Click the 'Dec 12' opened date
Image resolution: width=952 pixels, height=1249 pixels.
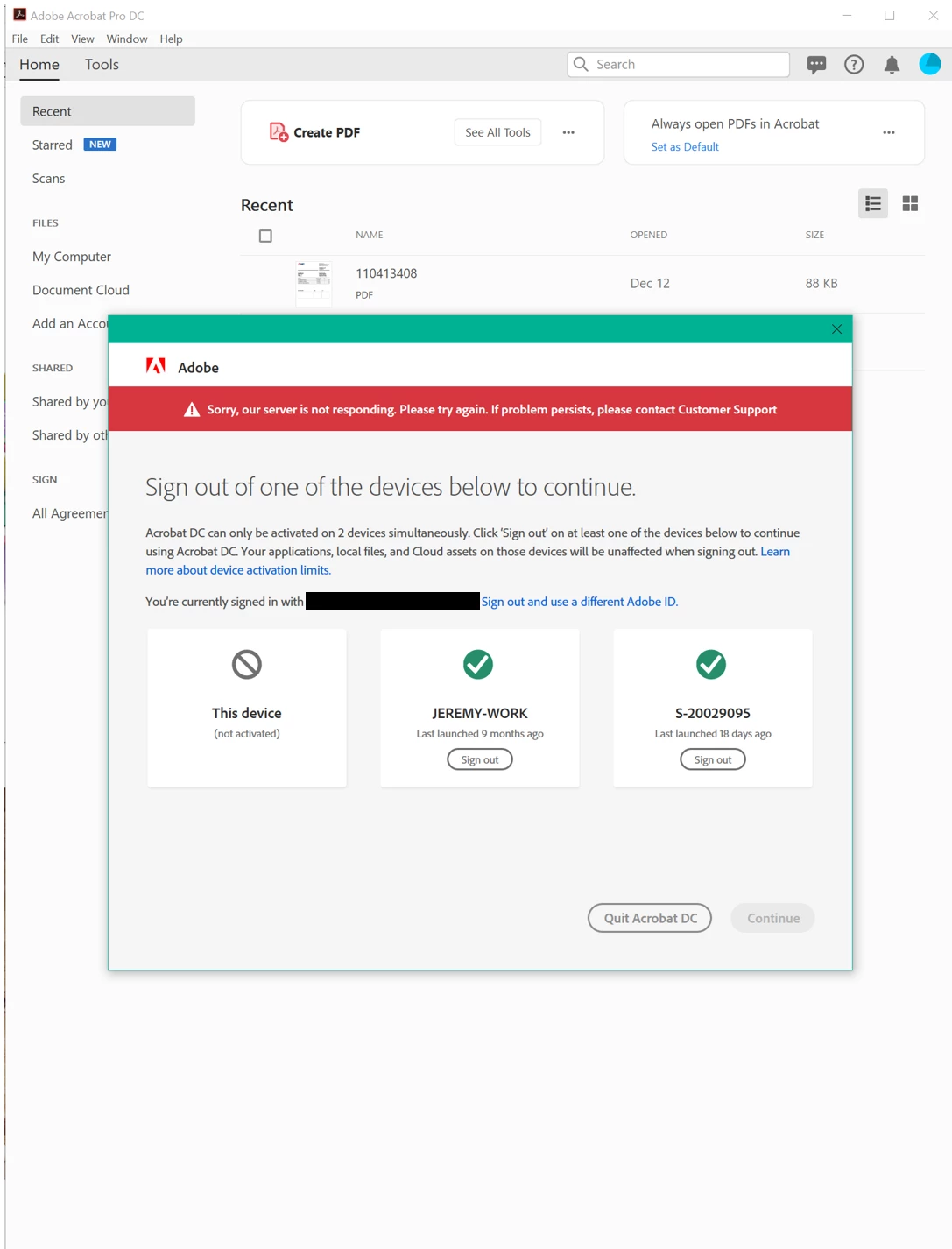[x=650, y=283]
